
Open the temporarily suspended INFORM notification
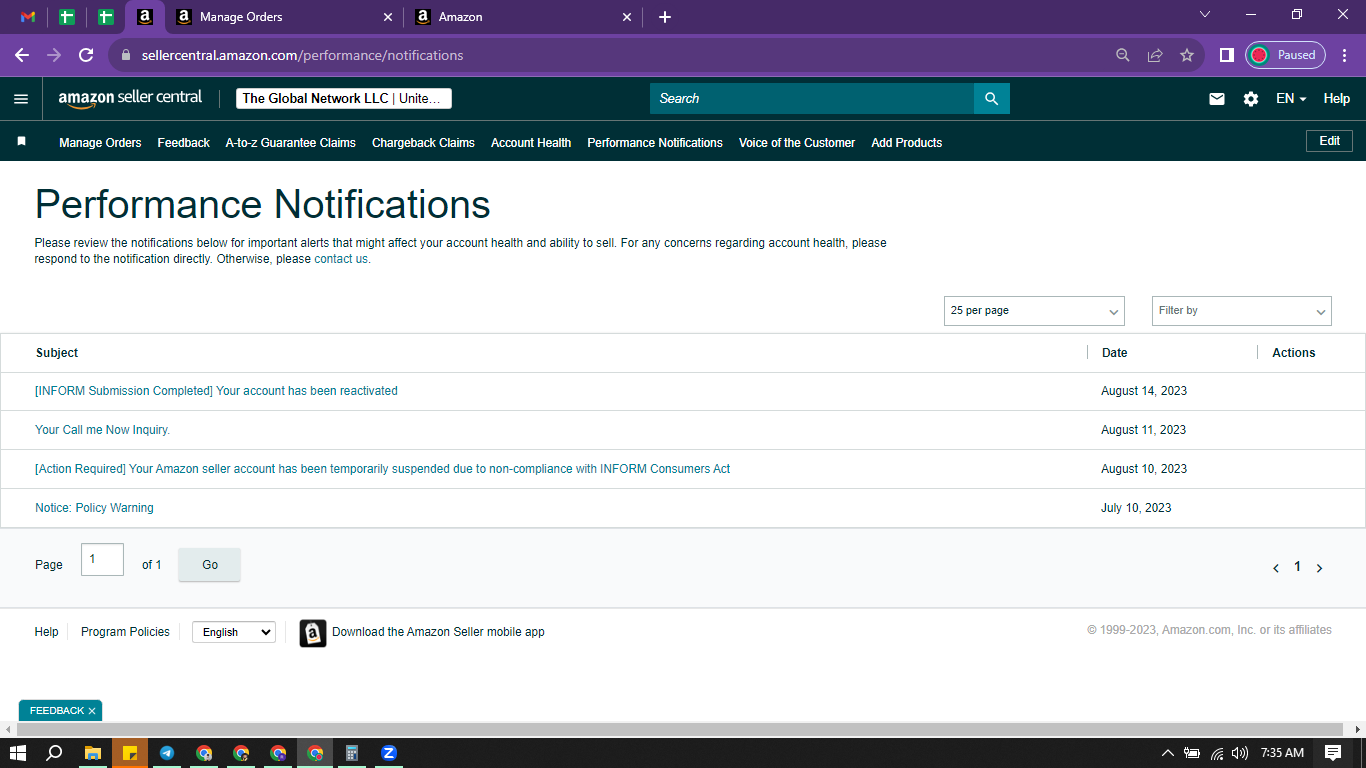pyautogui.click(x=383, y=469)
